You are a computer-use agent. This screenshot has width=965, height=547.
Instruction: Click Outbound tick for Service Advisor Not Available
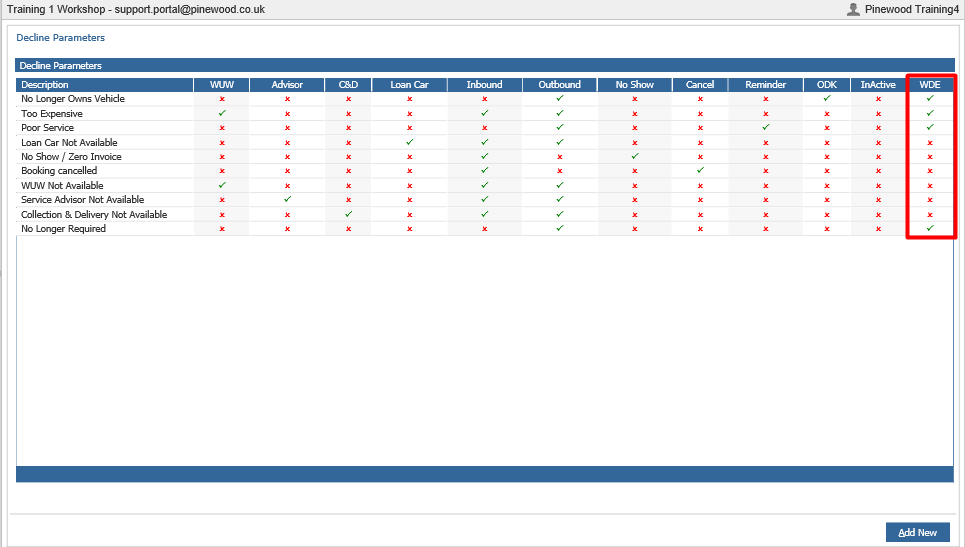[559, 199]
